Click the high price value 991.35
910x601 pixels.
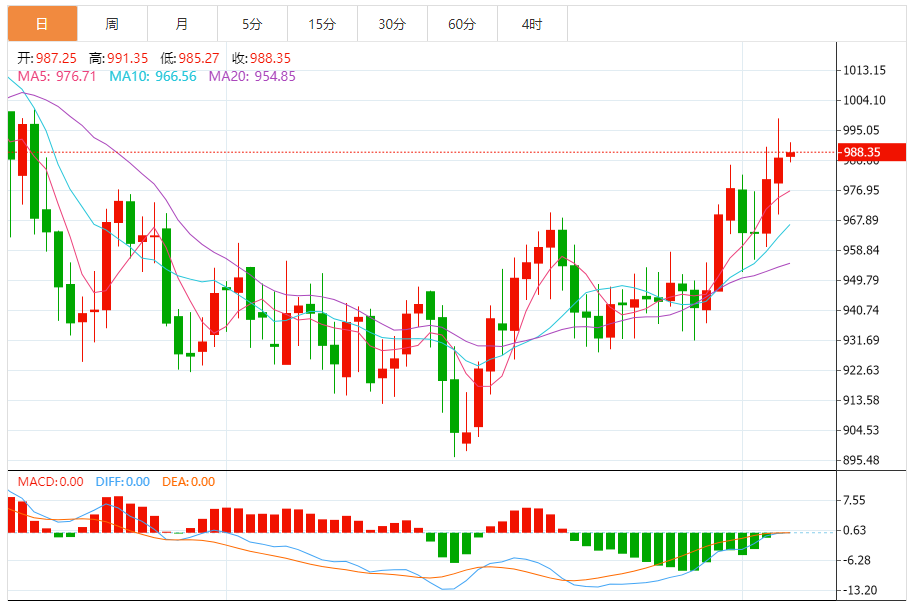coord(127,58)
